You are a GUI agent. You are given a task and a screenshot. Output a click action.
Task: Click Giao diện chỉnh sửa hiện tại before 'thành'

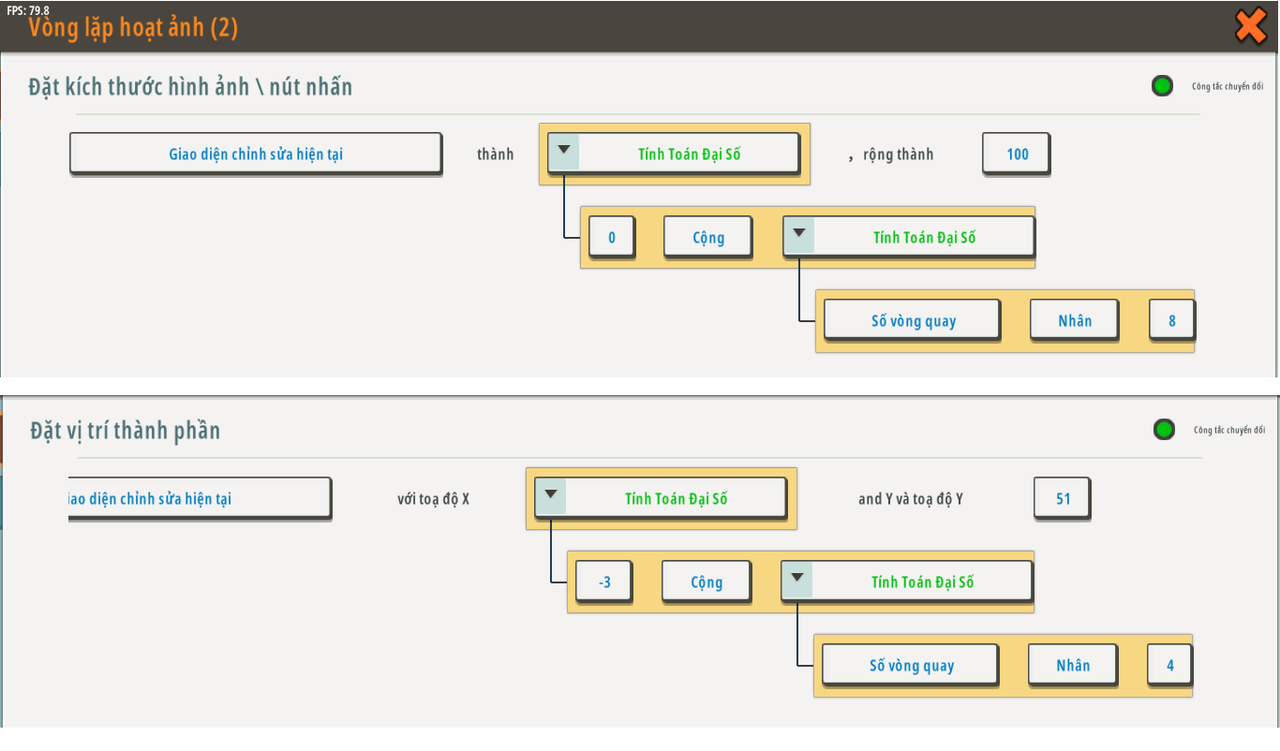[x=255, y=154]
